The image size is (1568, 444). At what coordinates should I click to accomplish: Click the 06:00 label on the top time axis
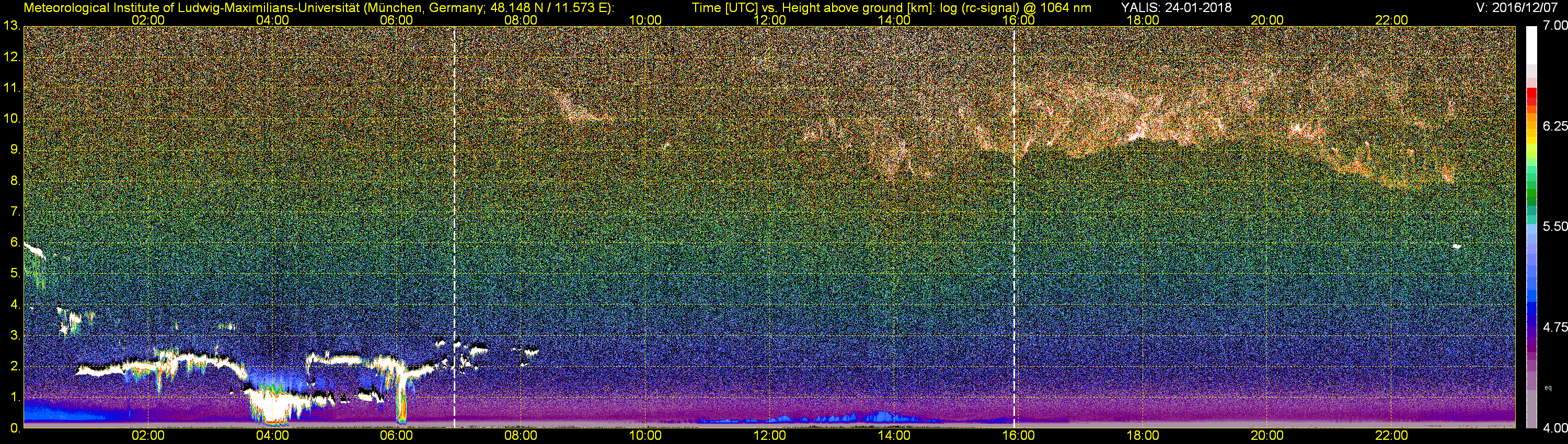click(x=396, y=20)
